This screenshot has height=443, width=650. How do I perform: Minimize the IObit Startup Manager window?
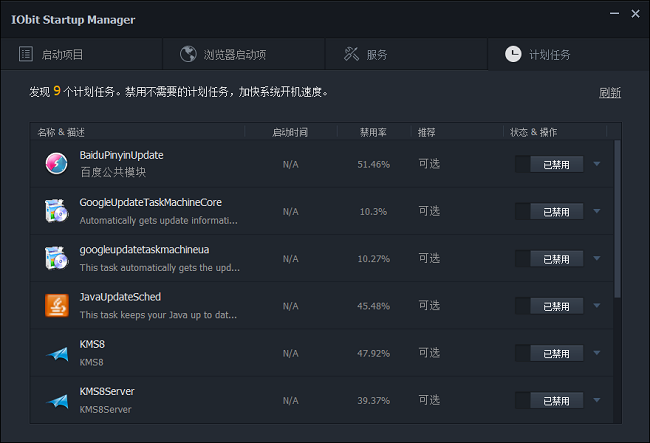pyautogui.click(x=614, y=14)
